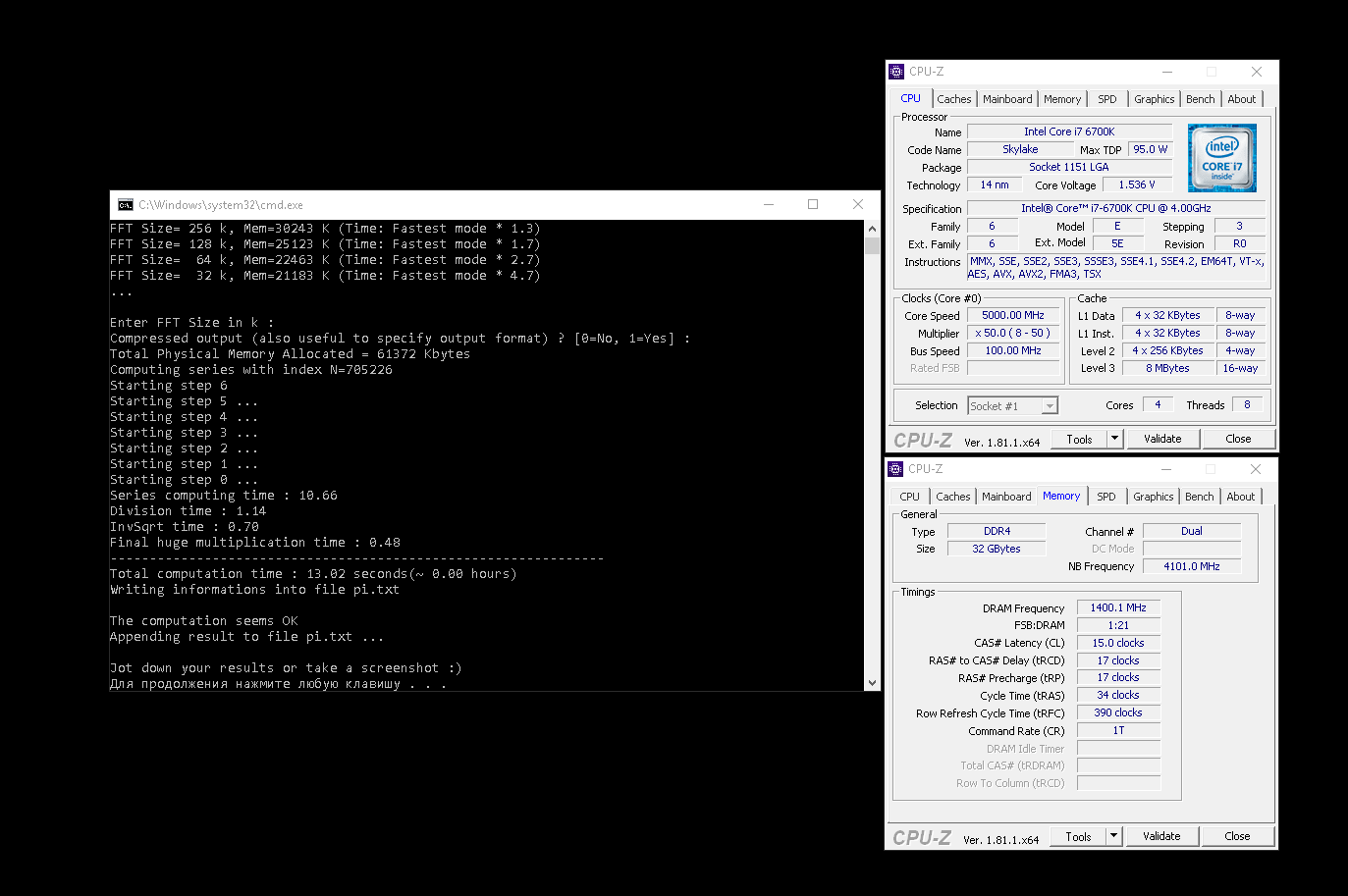Viewport: 1348px width, 896px height.
Task: Open Tools dropdown arrow in upper CPU-Z
Action: point(1114,439)
